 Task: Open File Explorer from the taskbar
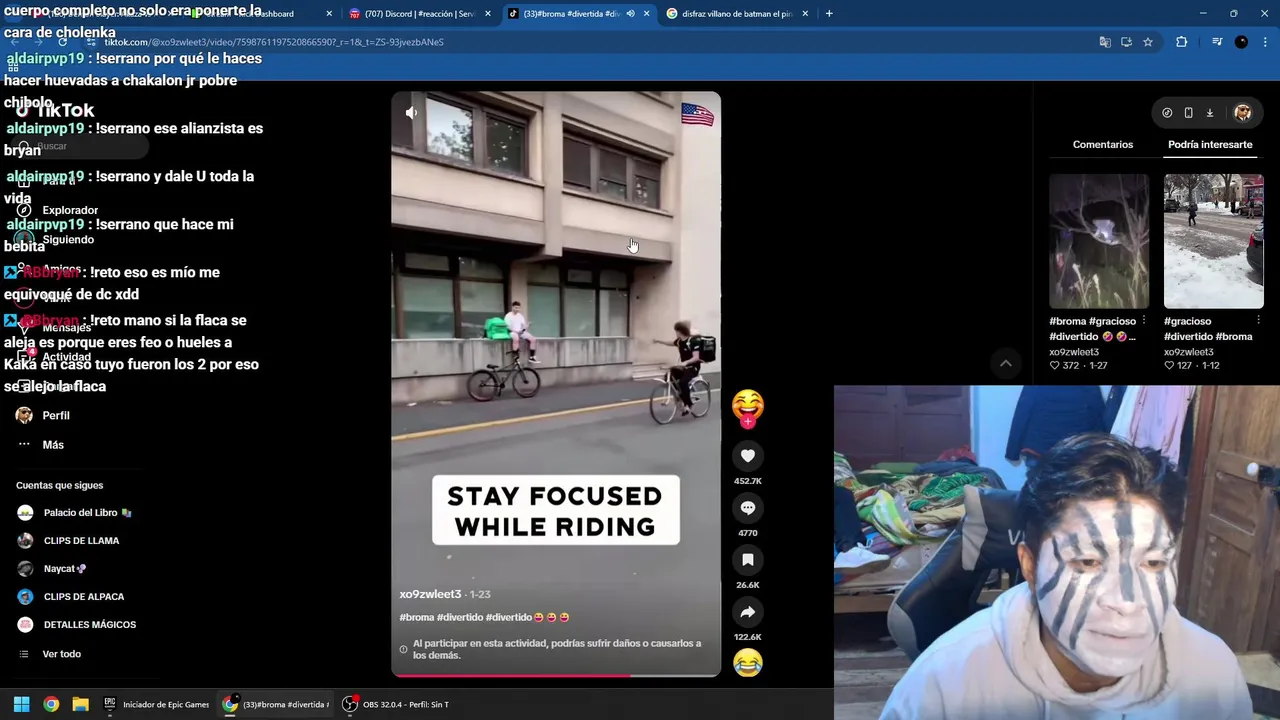(x=80, y=704)
